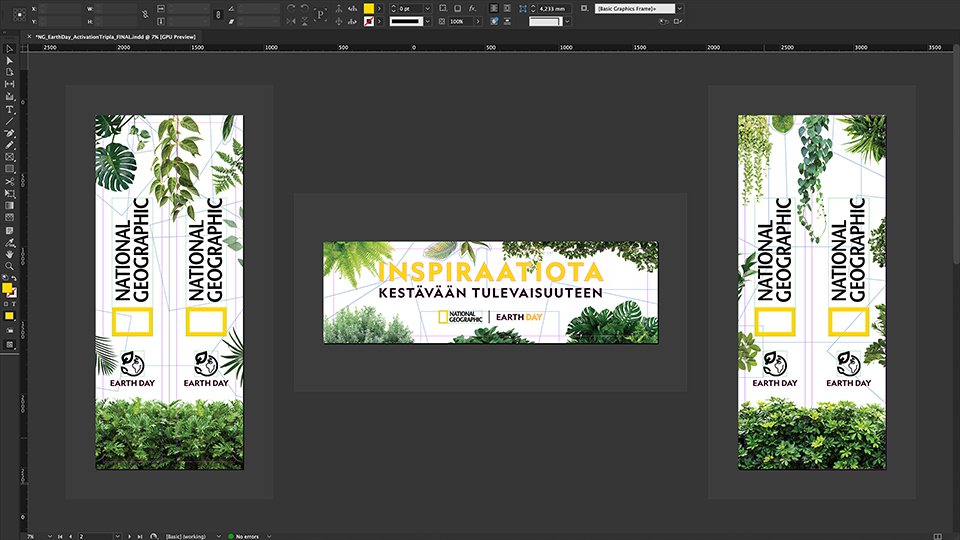Select the Selection tool (black arrow)
The width and height of the screenshot is (960, 540).
coord(9,48)
